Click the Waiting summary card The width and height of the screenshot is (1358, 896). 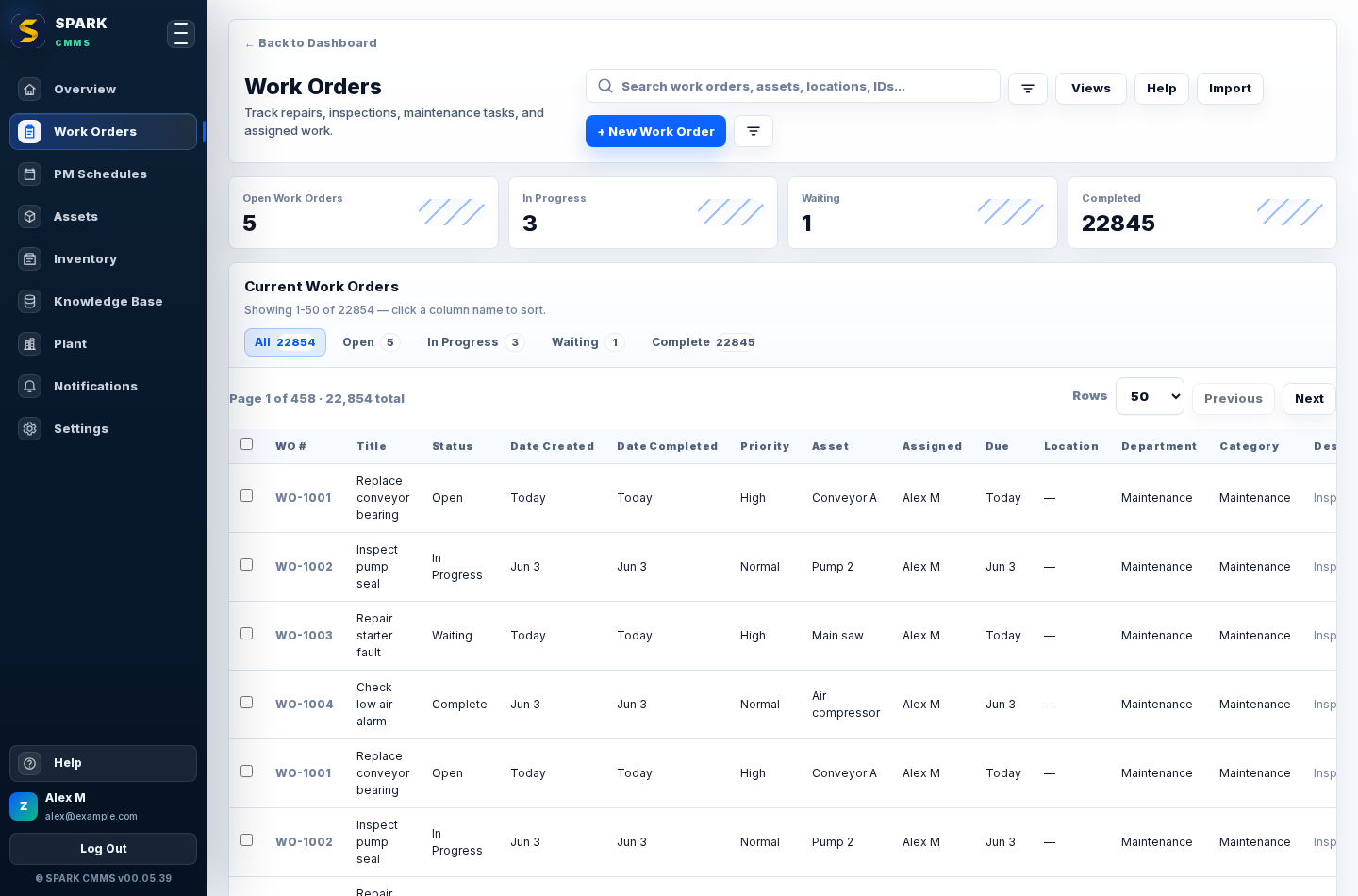(x=922, y=213)
